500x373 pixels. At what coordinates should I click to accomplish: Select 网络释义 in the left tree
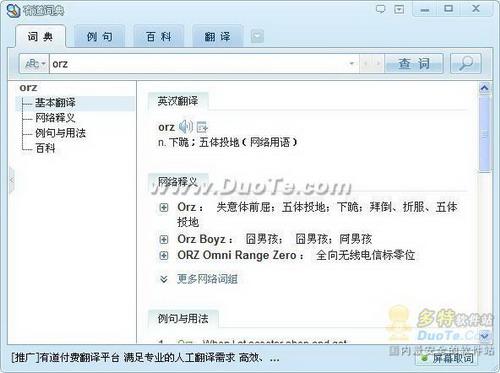coord(55,117)
